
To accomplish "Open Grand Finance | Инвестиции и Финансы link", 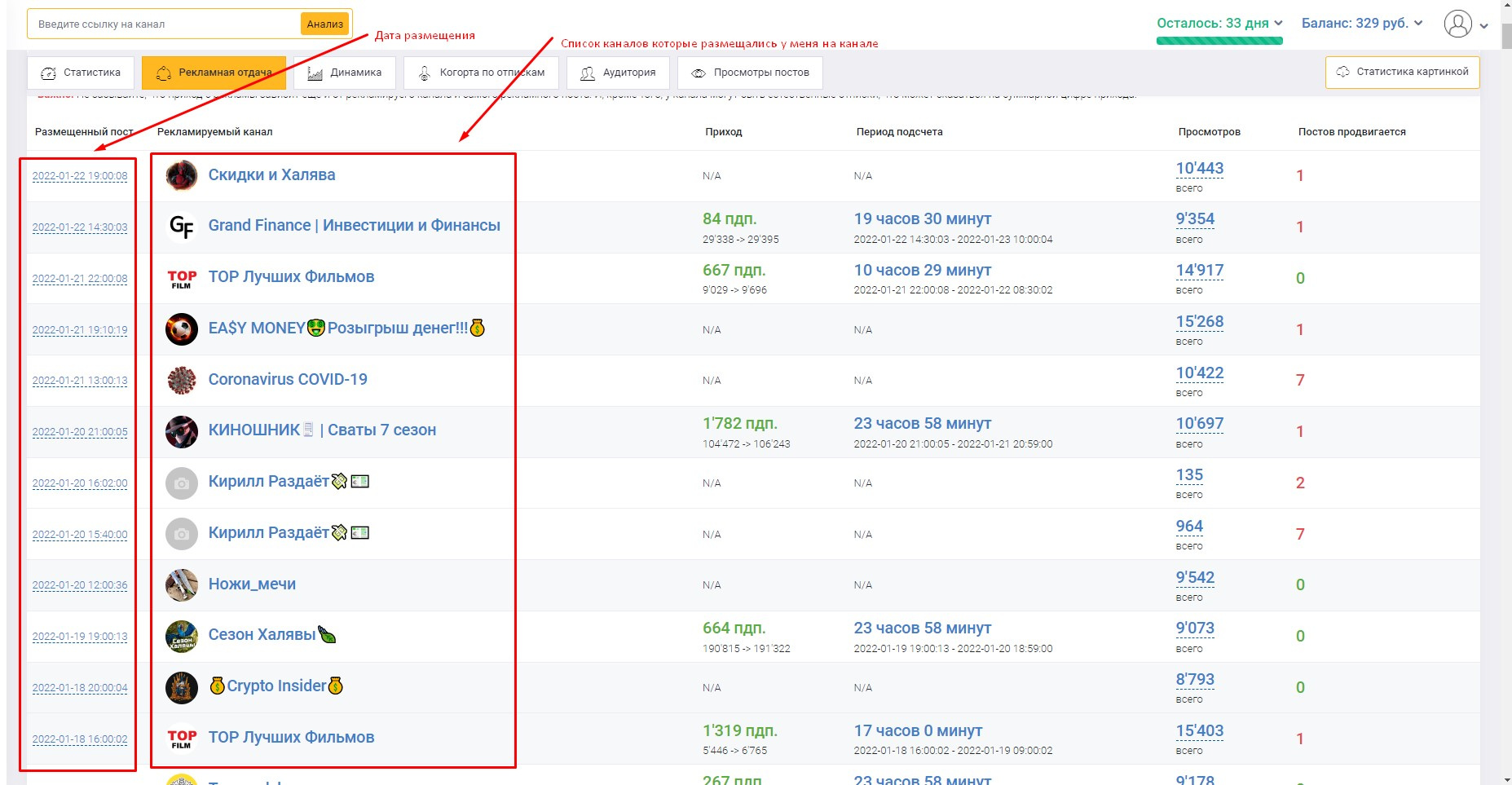I will point(355,225).
